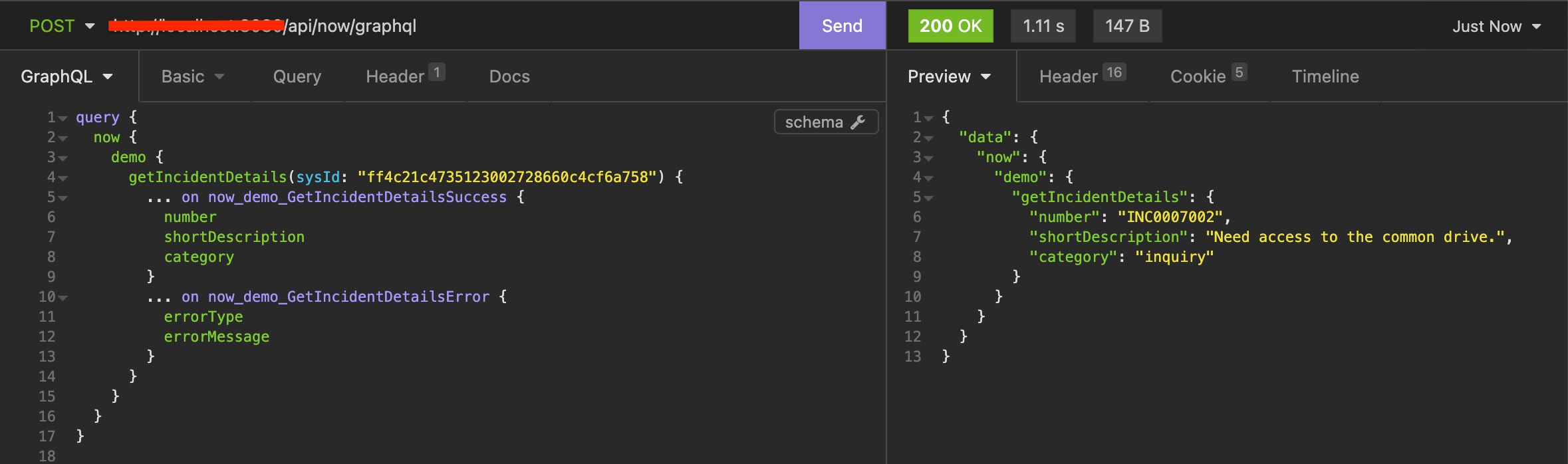
Task: Click "INC0007002" value in the response
Action: 1170,217
